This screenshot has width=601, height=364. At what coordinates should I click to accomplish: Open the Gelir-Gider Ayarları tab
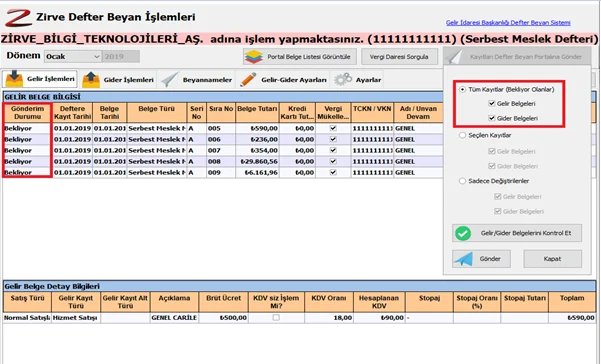pyautogui.click(x=283, y=79)
